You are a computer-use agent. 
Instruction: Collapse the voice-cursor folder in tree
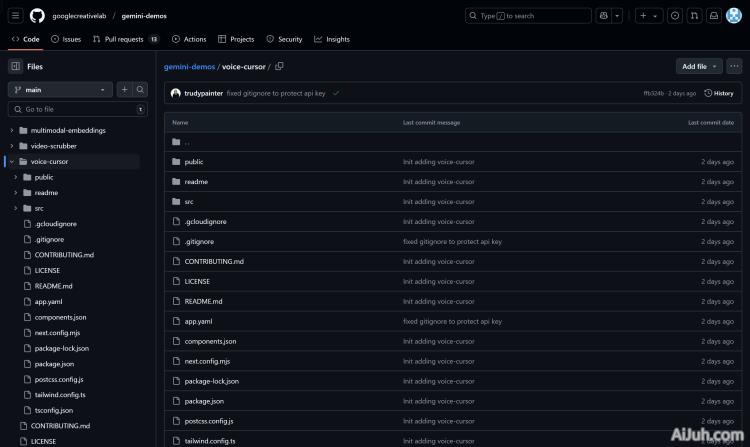[12, 161]
